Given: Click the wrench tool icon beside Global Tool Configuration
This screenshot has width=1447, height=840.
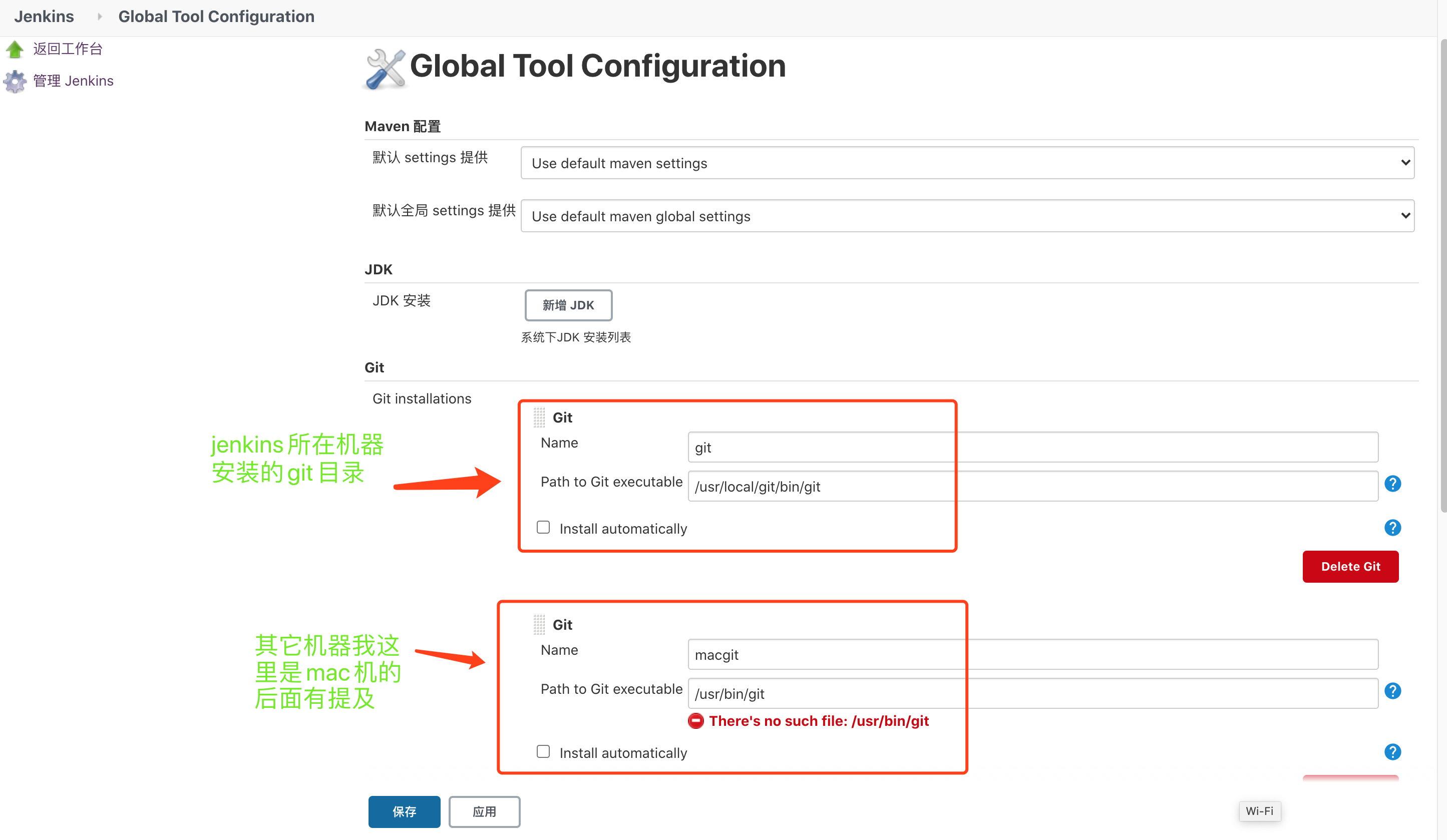Looking at the screenshot, I should point(385,67).
